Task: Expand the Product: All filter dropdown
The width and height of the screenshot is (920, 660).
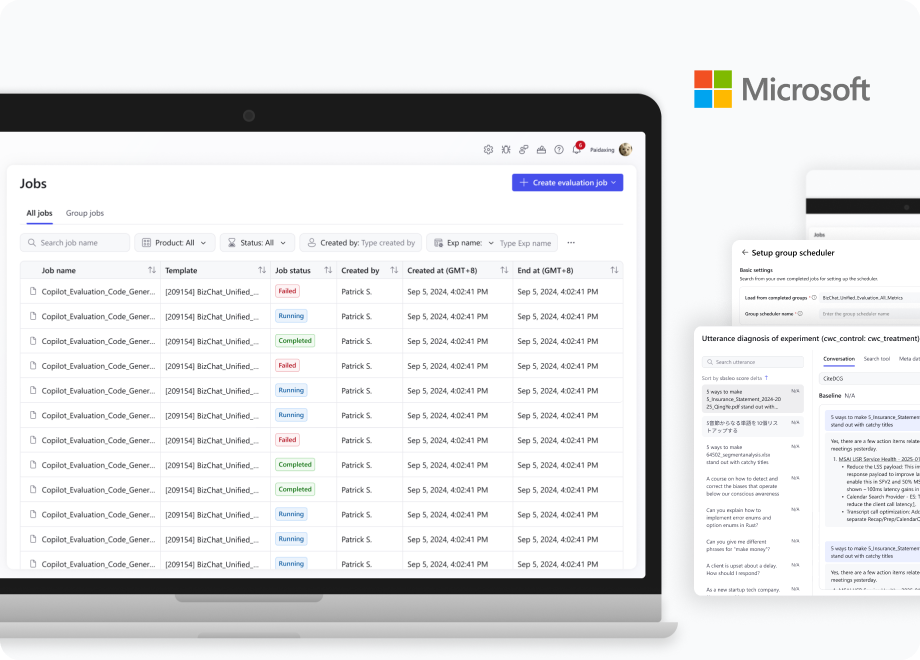Action: click(175, 242)
